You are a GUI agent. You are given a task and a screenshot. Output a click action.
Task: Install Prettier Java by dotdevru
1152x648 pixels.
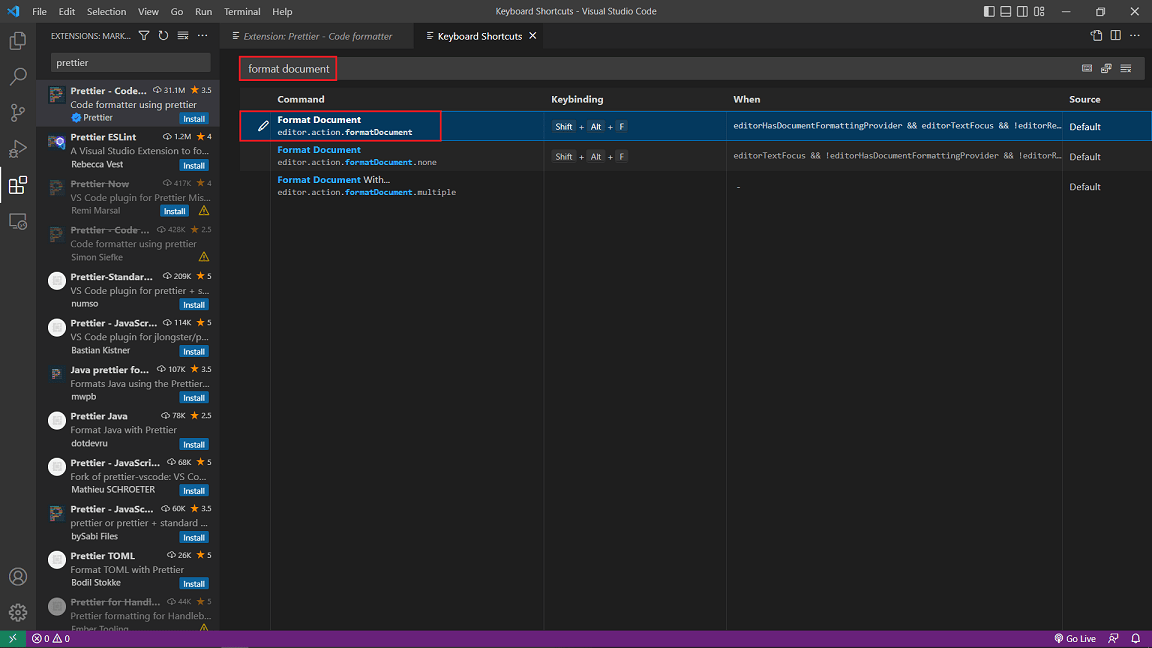point(194,444)
